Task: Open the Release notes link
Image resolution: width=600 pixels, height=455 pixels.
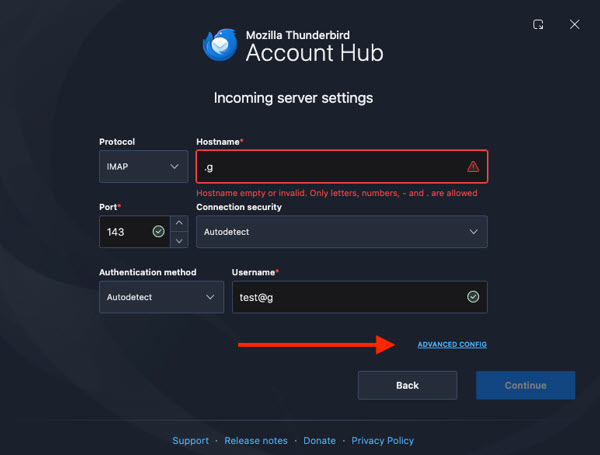Action: tap(256, 440)
